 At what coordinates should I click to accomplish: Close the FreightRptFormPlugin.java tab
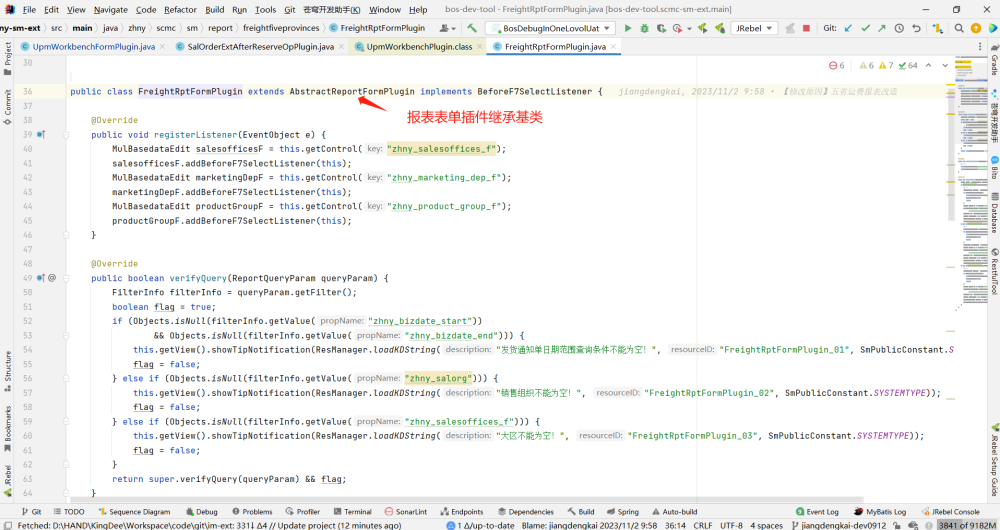[614, 47]
